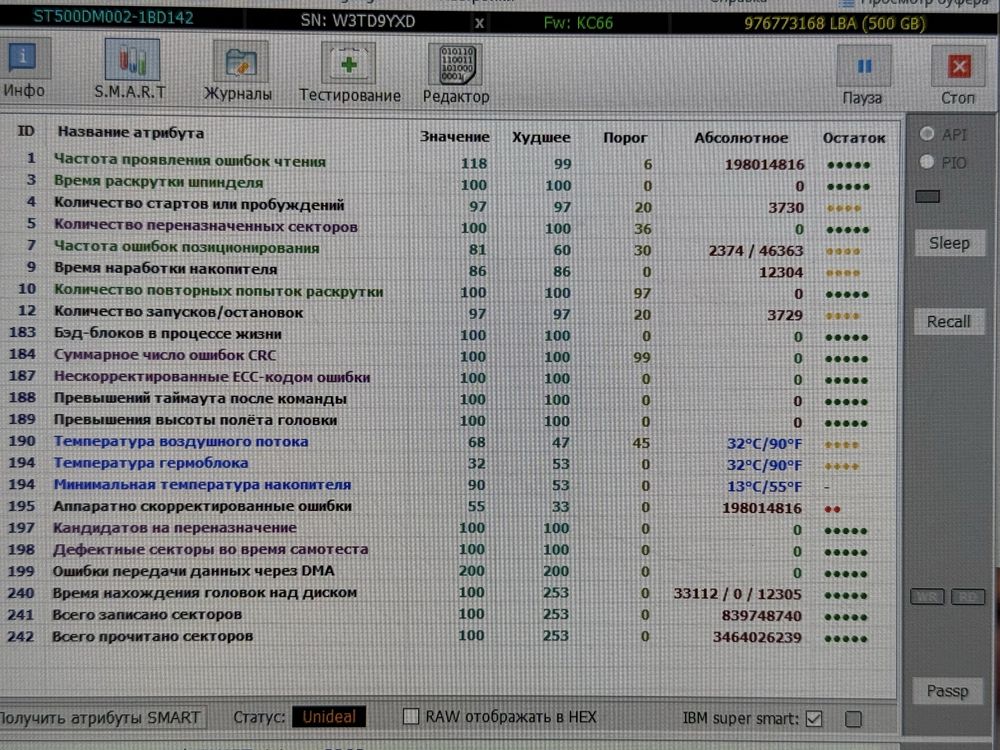The image size is (1000, 750).
Task: Select the ST500DM002-1BD142 drive tab
Action: [114, 18]
